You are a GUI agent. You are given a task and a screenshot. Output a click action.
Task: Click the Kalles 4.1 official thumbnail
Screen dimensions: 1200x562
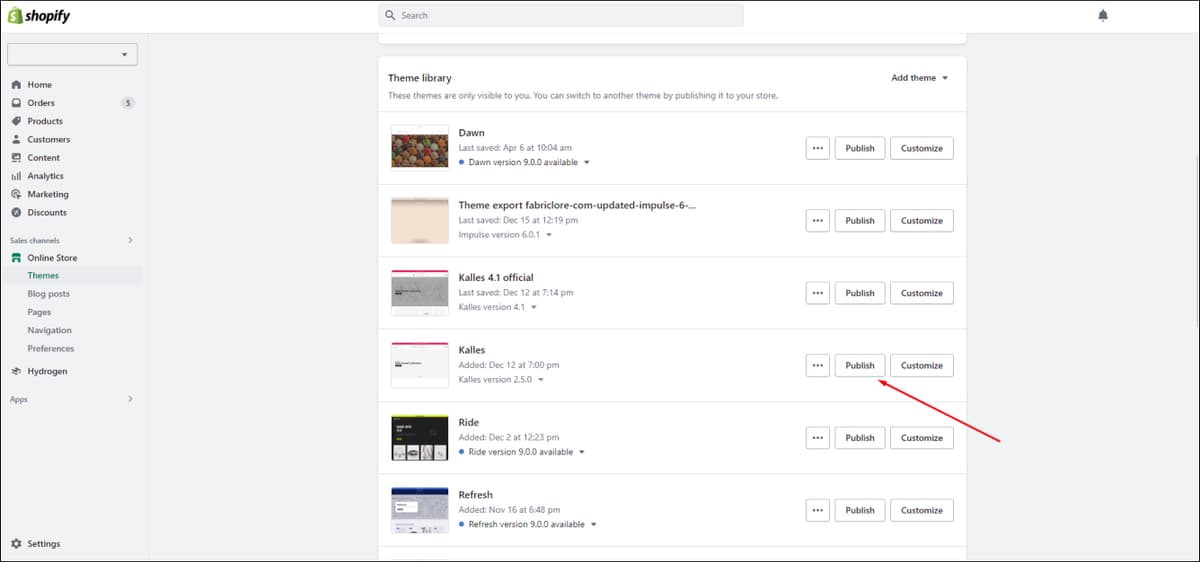point(418,293)
